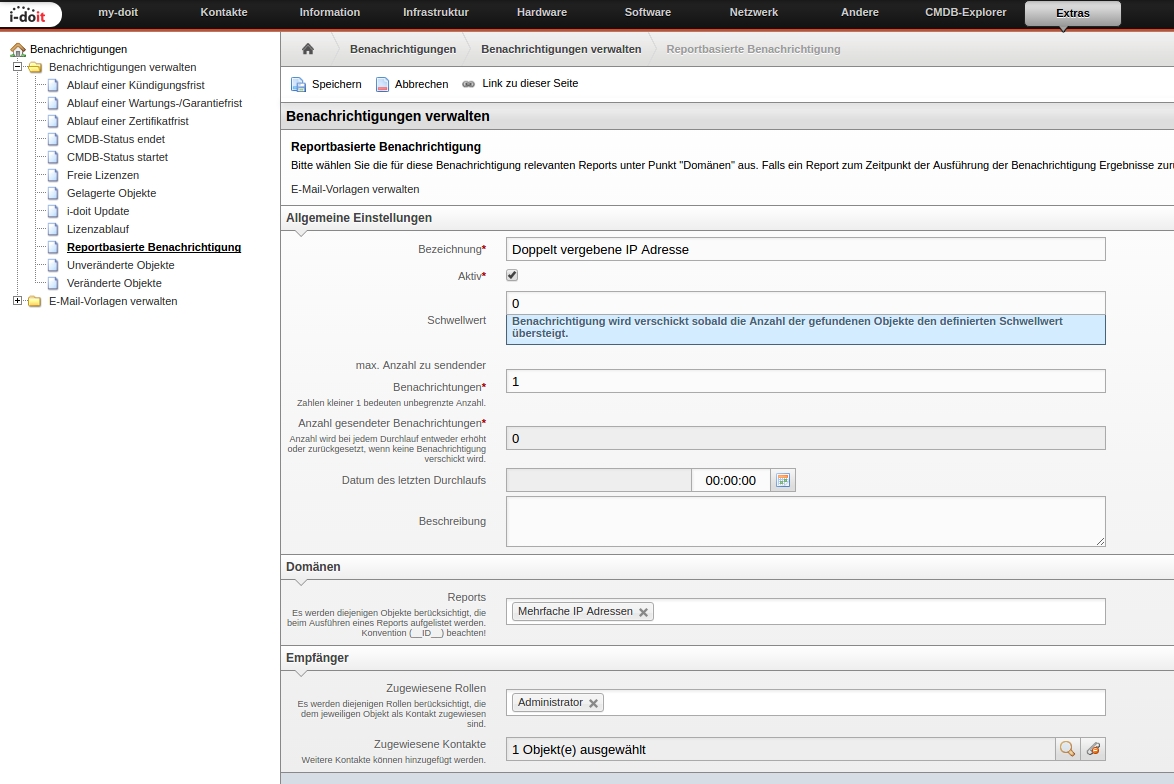Click document icon next to Gelagerte Objekte
The image size is (1174, 784).
point(53,193)
